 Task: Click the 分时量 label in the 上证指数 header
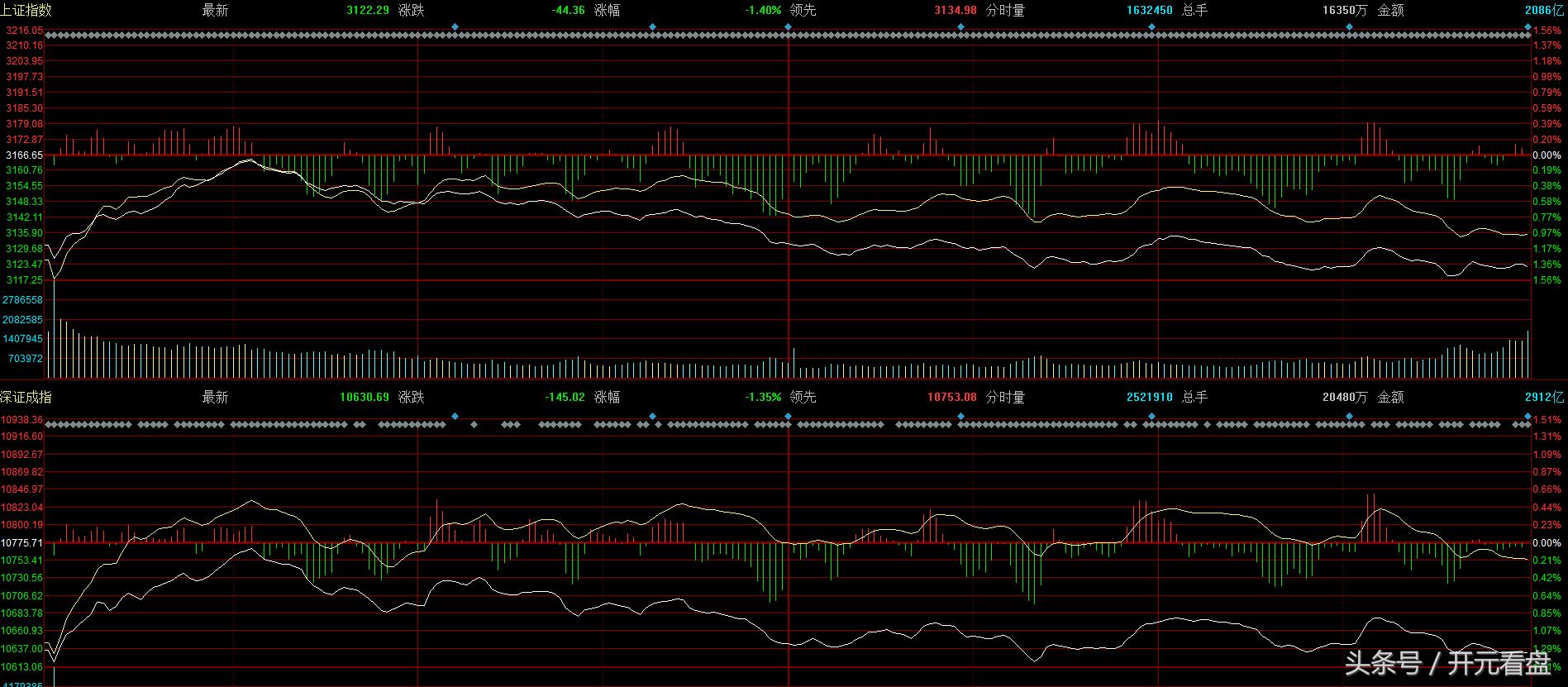tap(1005, 11)
